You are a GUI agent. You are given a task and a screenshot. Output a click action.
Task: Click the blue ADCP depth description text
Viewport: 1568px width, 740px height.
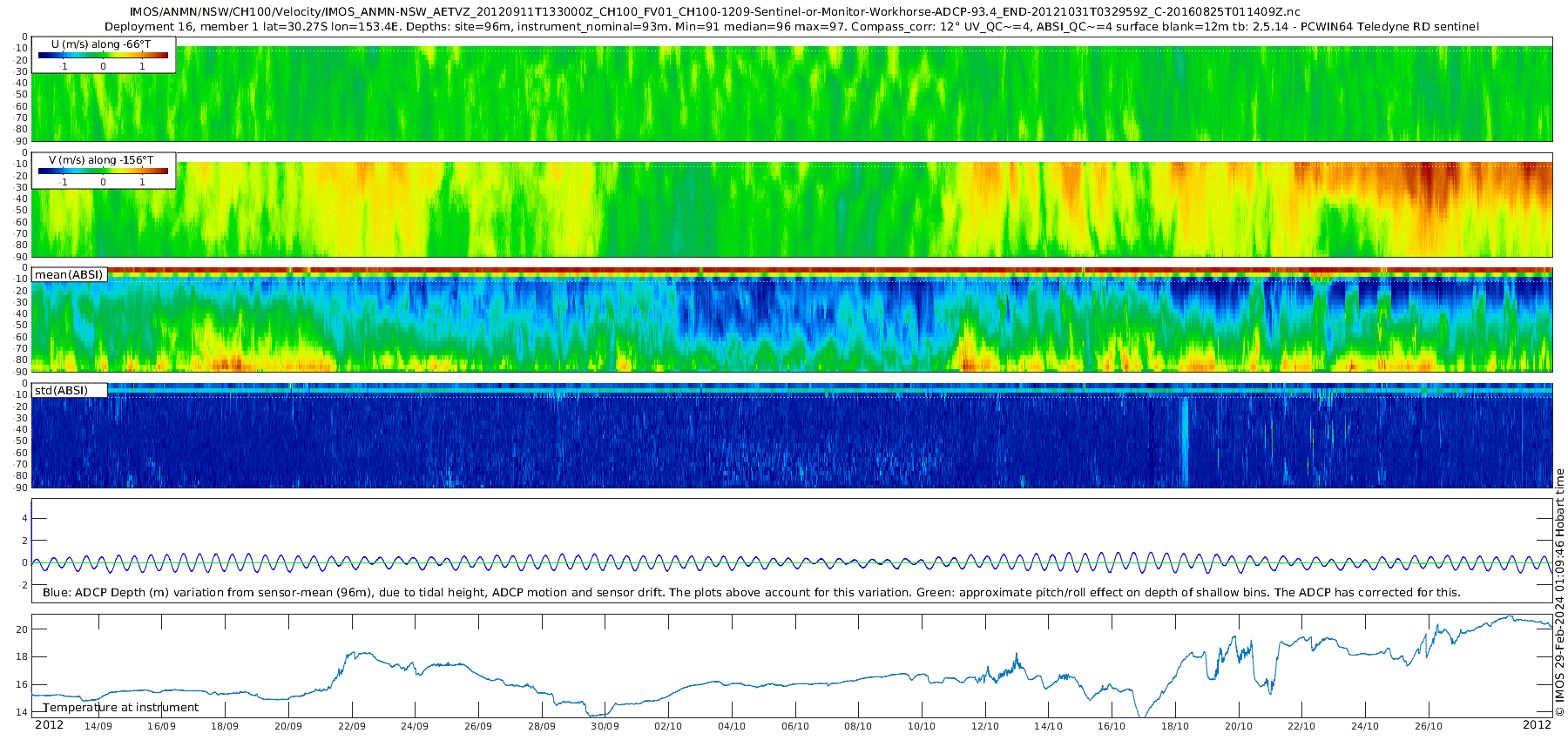752,592
